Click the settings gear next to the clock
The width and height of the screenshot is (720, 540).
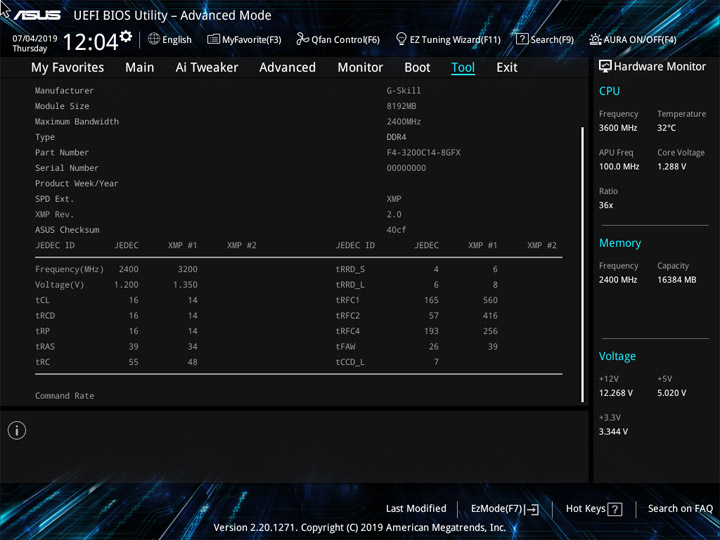(x=126, y=36)
